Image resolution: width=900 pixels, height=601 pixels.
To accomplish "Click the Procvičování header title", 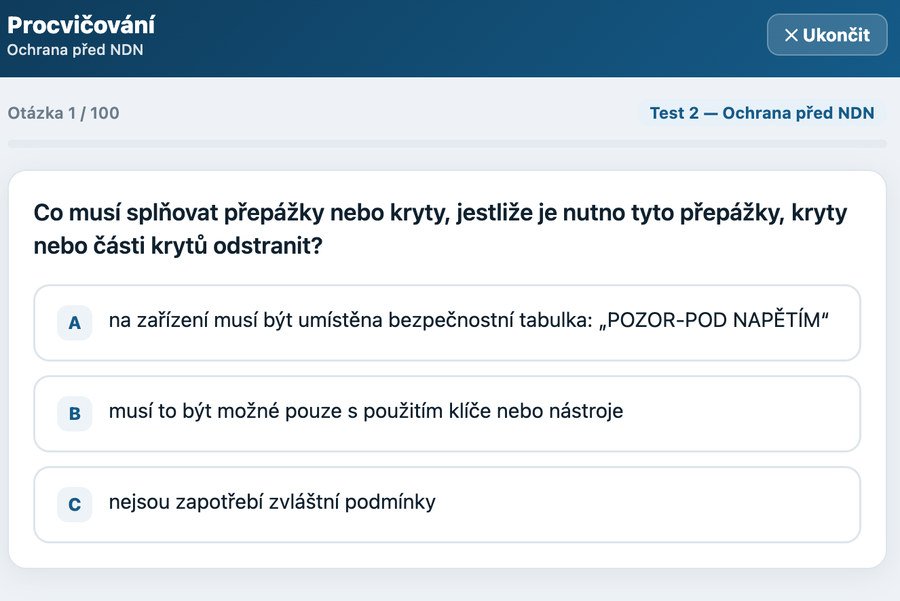I will 81,25.
